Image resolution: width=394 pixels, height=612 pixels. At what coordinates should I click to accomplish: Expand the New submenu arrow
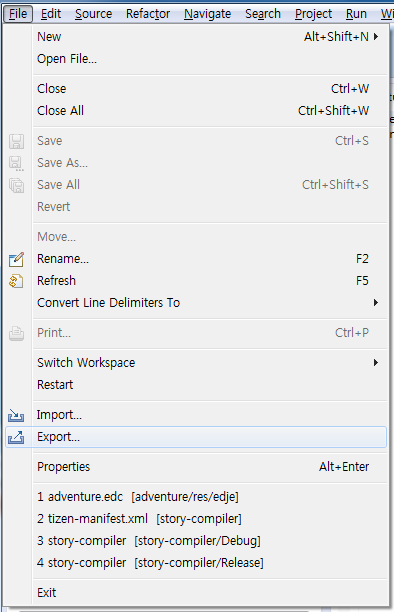(376, 36)
